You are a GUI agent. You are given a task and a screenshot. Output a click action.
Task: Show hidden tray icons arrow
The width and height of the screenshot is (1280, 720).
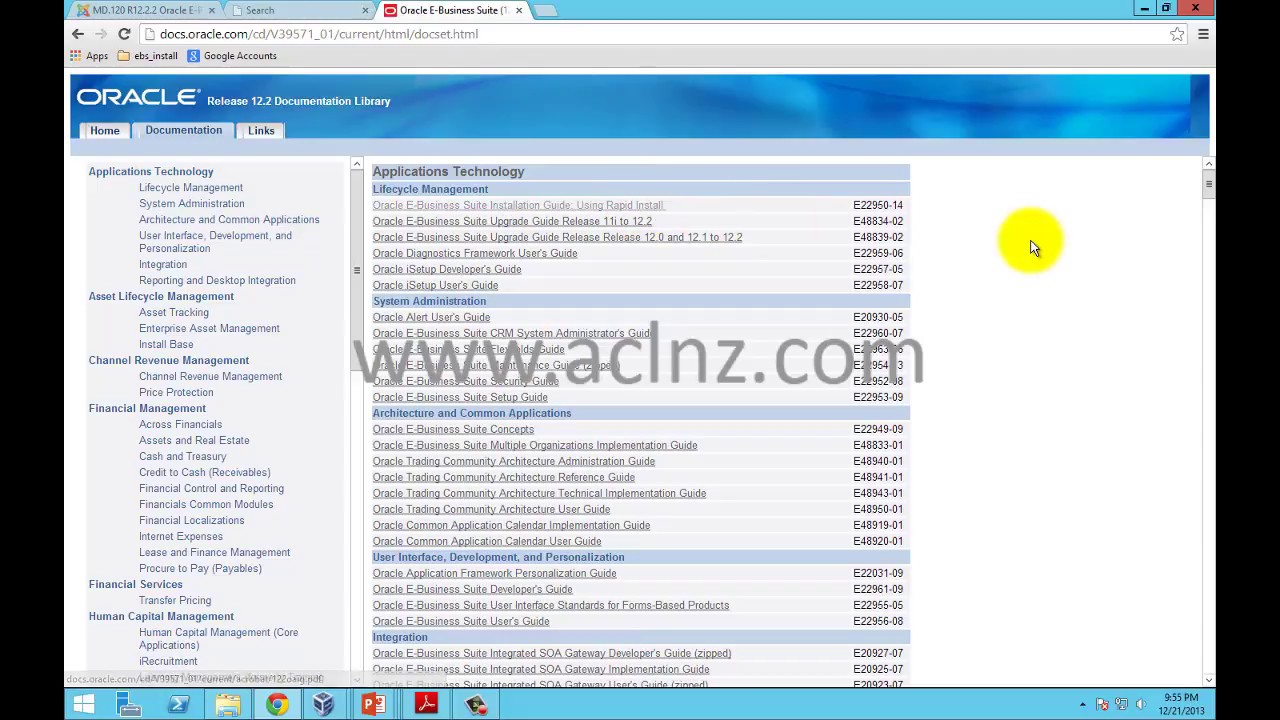click(1082, 705)
